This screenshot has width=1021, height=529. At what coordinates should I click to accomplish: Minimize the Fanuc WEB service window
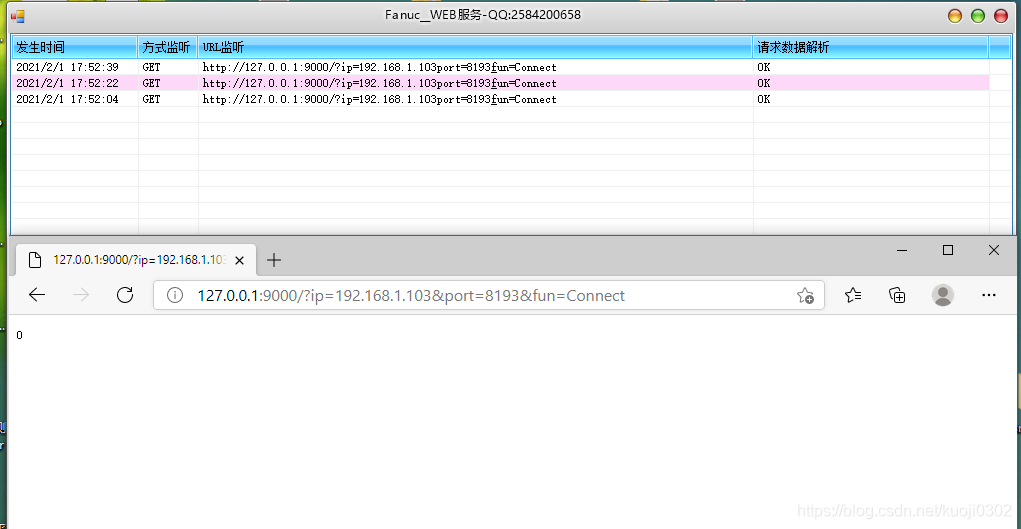955,16
